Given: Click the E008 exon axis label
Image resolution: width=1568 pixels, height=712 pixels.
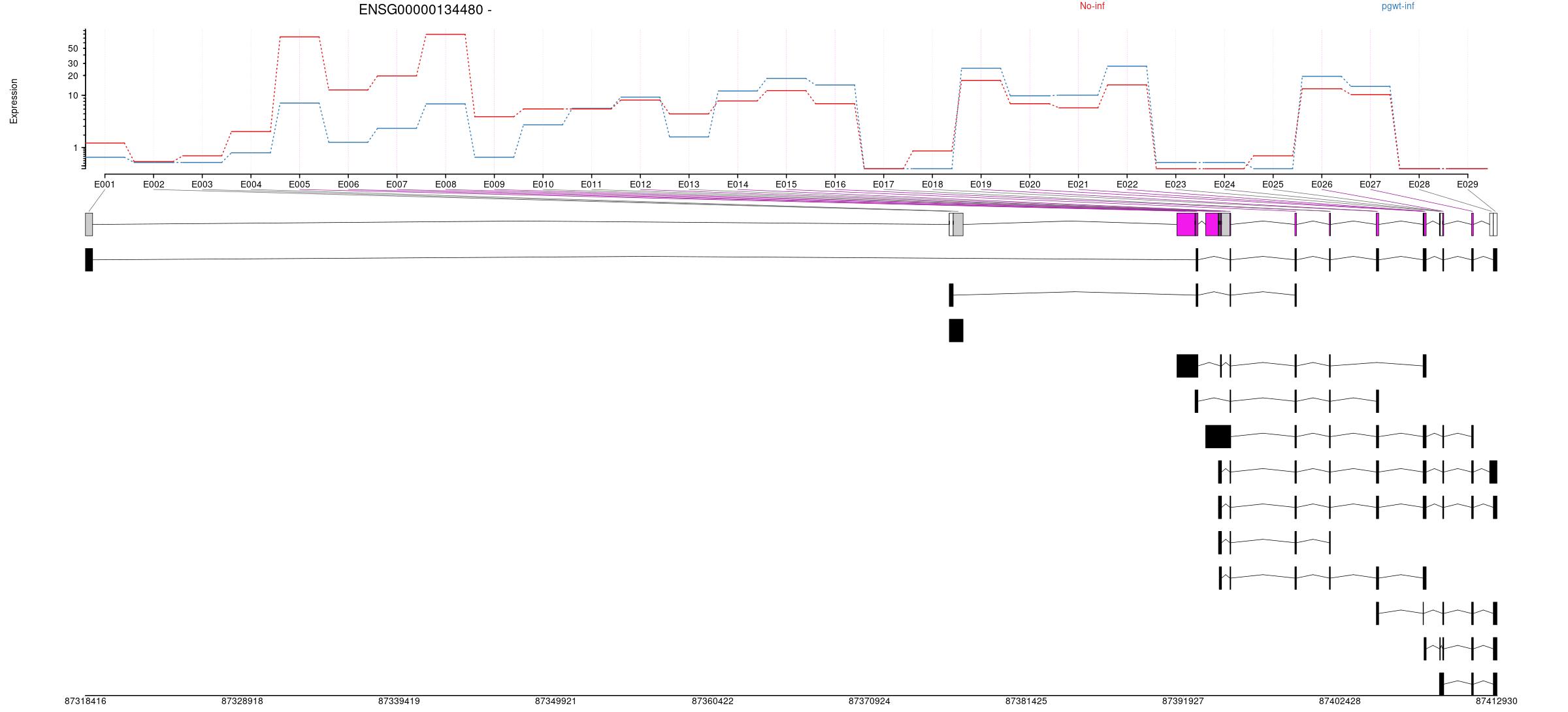Looking at the screenshot, I should pyautogui.click(x=446, y=184).
